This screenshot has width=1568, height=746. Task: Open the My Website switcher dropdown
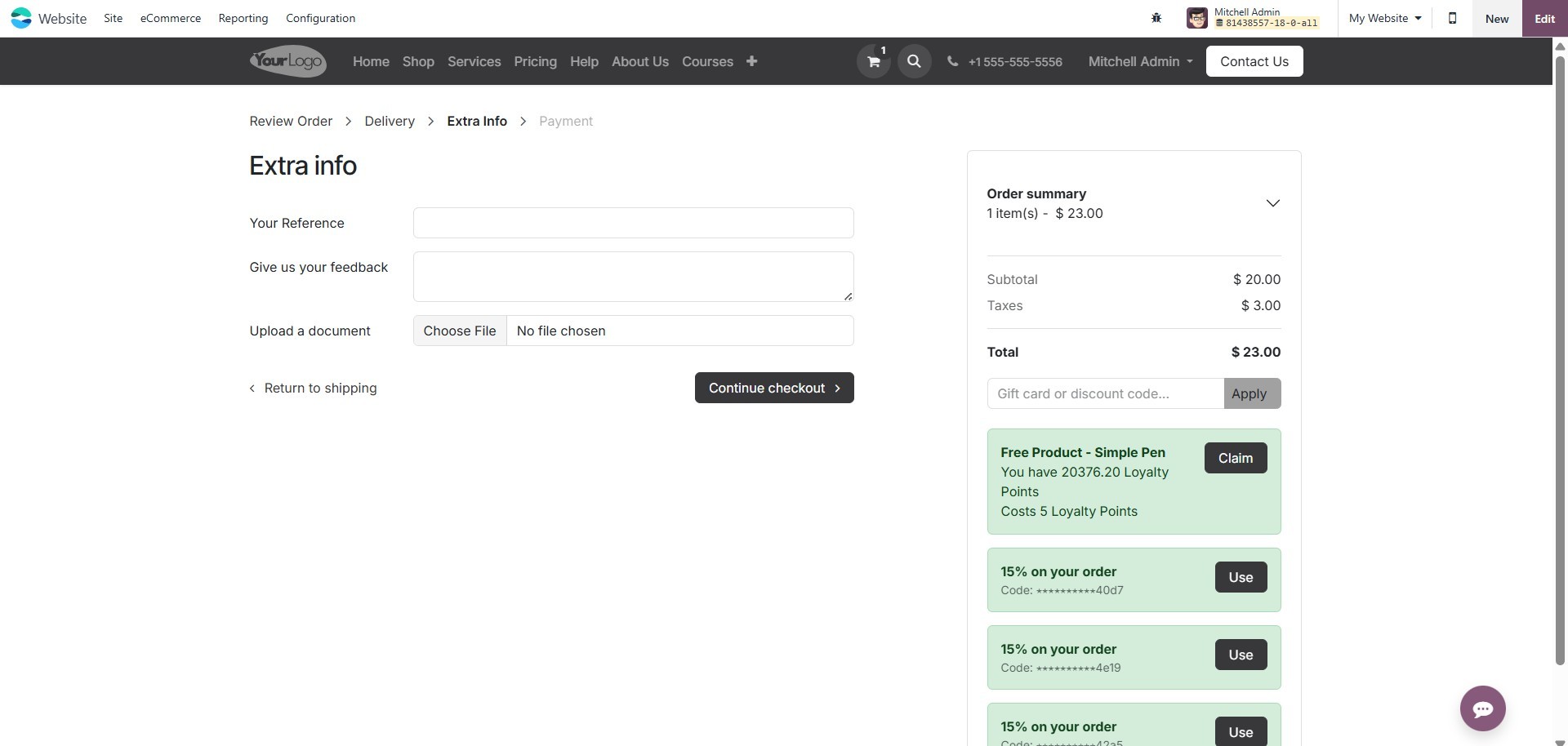point(1385,18)
